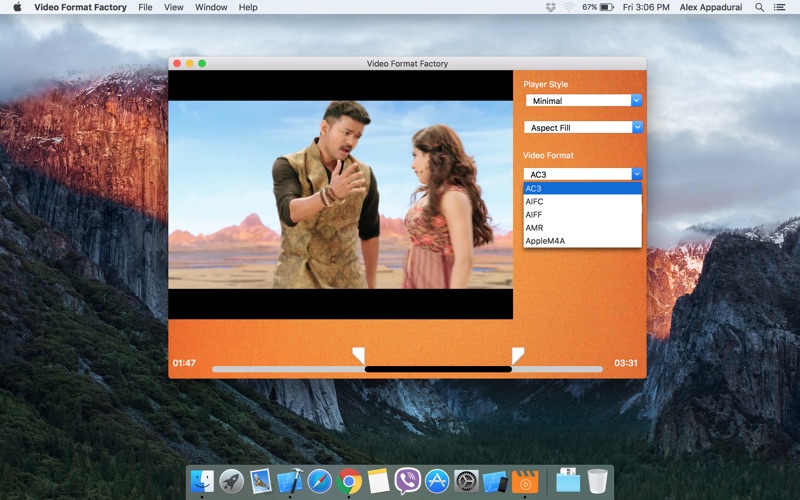
Task: Click the 03:31 duration label
Action: click(626, 363)
